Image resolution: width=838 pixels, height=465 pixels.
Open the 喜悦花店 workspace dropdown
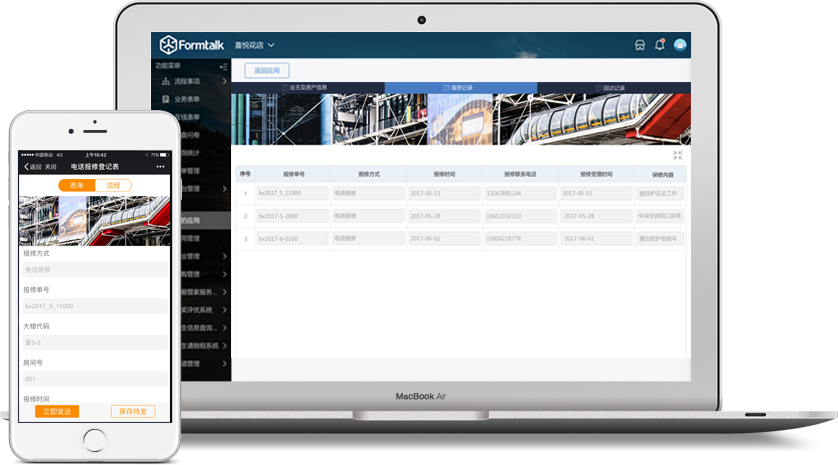[x=254, y=45]
